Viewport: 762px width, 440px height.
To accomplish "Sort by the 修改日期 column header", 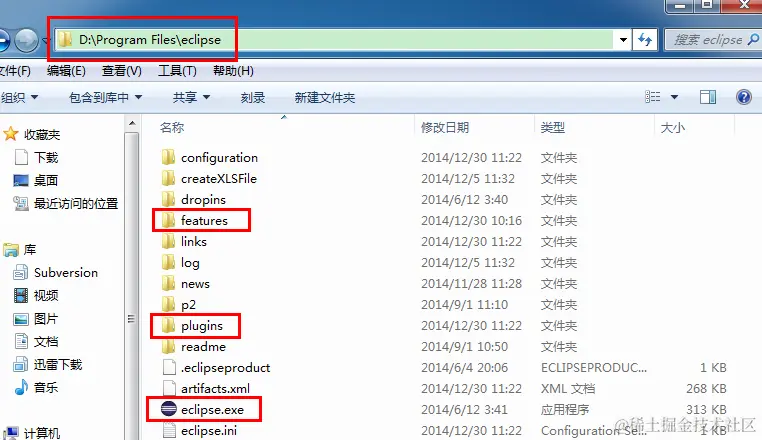I will 445,127.
